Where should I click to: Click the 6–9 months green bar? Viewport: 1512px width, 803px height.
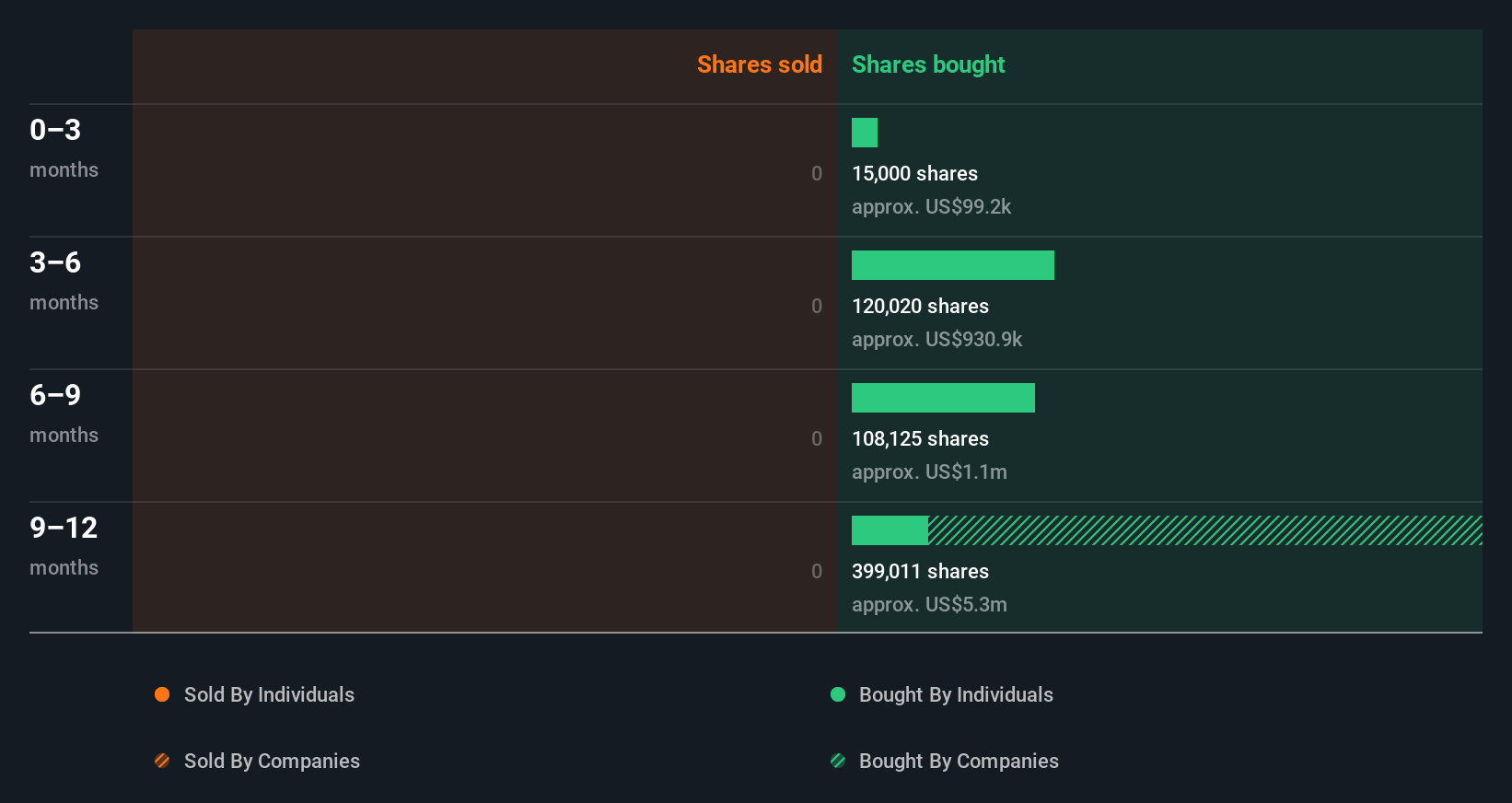943,398
